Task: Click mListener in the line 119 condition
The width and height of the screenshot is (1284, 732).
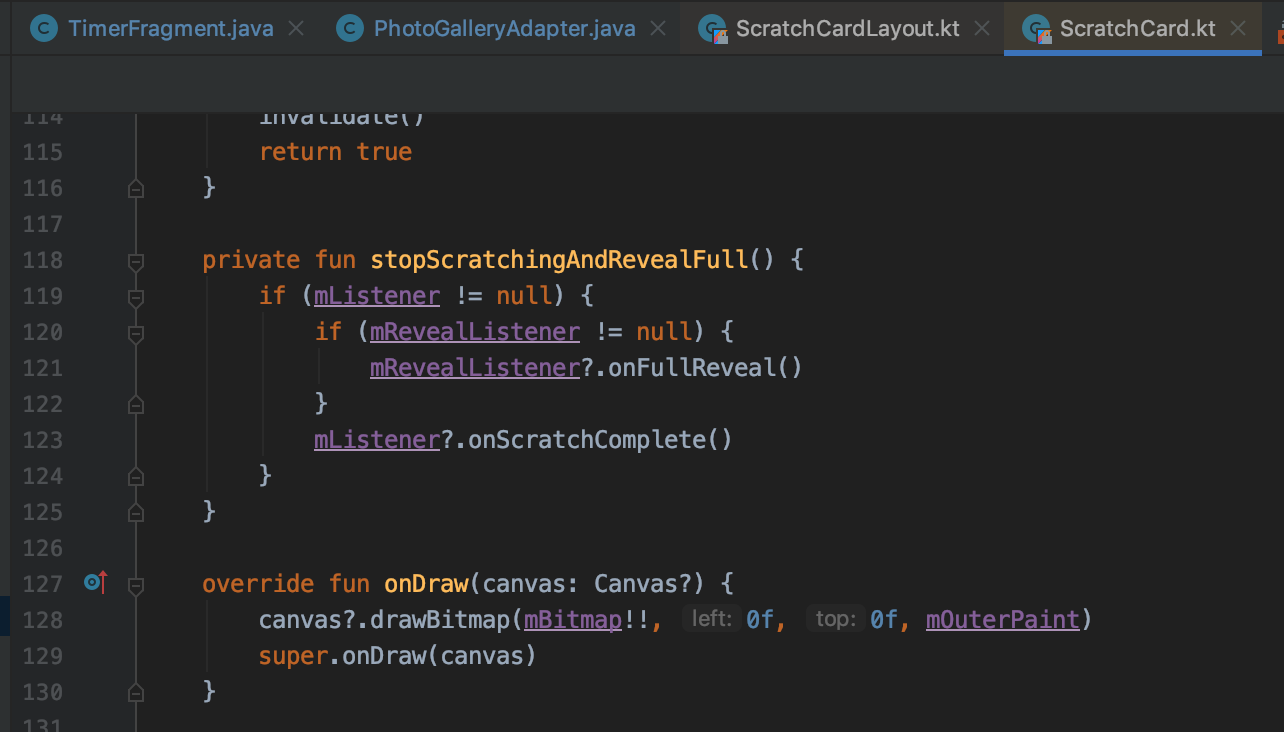Action: (x=377, y=296)
